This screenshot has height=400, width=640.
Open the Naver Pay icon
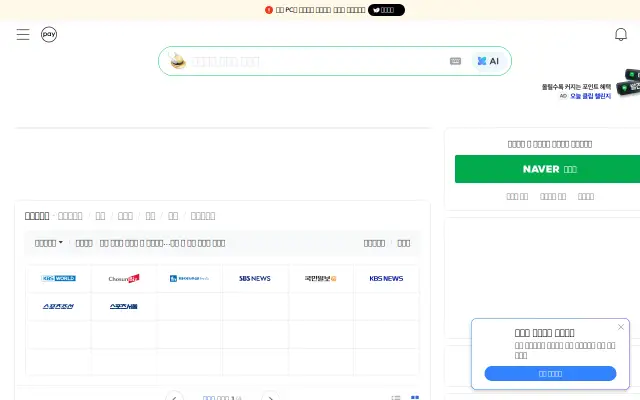pyautogui.click(x=49, y=34)
